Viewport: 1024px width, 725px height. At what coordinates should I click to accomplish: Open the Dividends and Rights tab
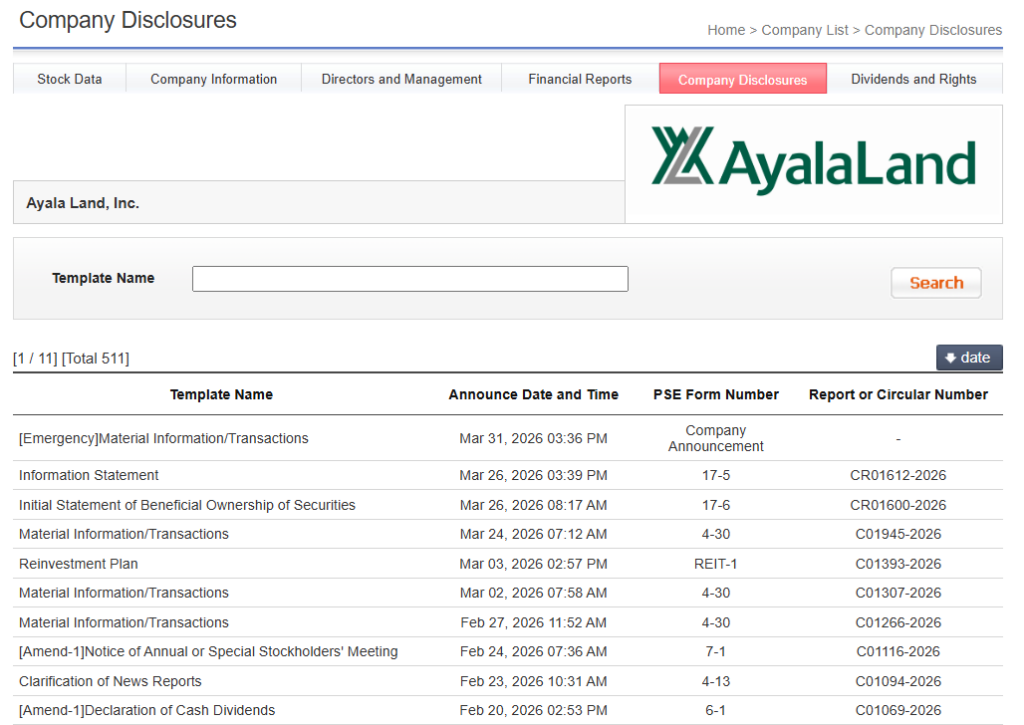tap(913, 79)
